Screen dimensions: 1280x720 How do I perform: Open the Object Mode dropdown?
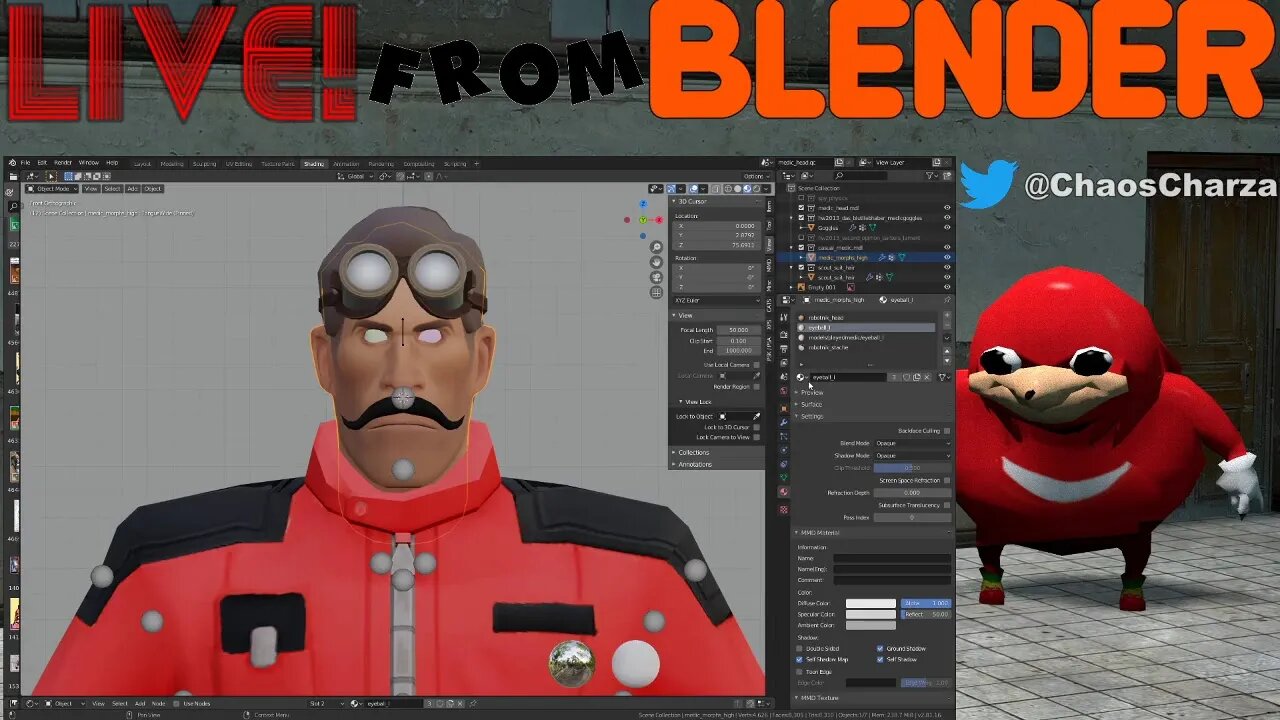pos(52,188)
